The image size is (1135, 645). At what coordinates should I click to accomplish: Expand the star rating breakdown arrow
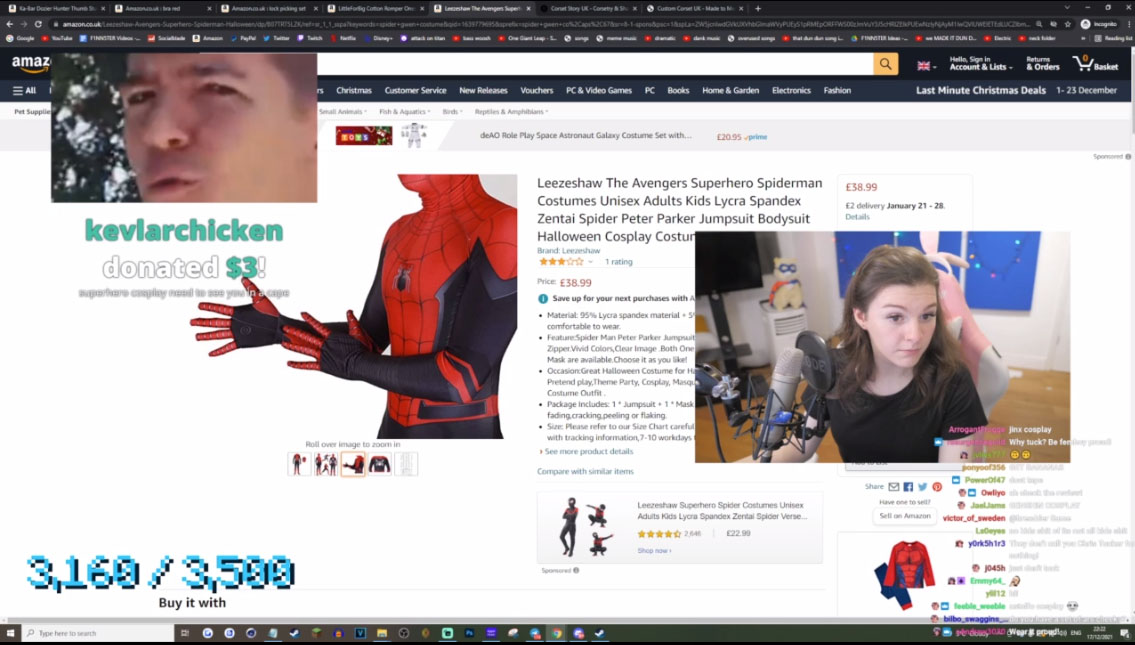tap(590, 262)
